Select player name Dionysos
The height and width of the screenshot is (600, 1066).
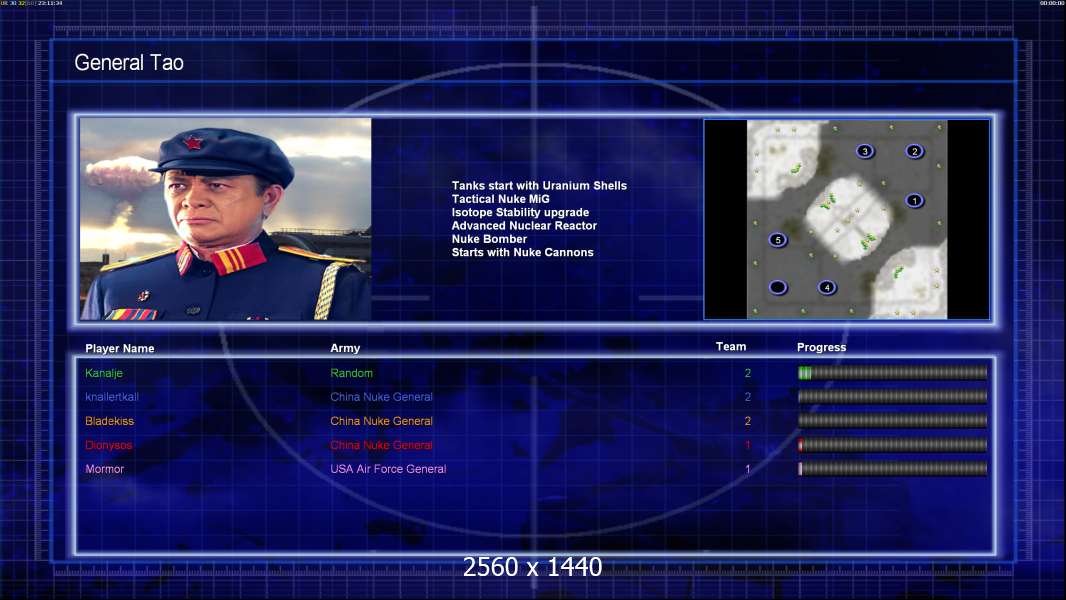click(x=109, y=445)
